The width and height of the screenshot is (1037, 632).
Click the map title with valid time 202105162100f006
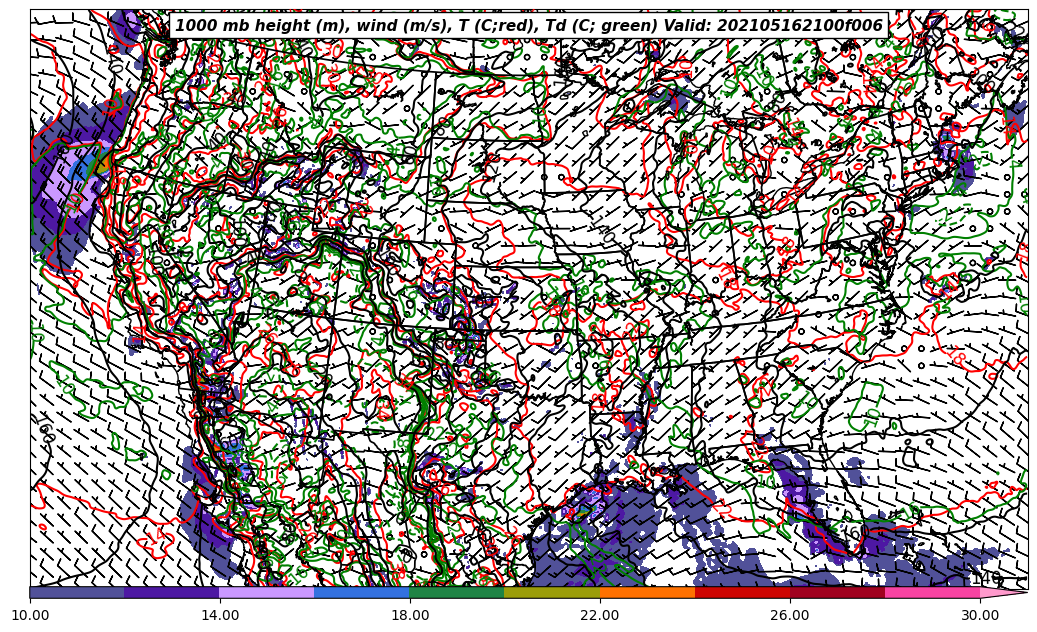529,26
